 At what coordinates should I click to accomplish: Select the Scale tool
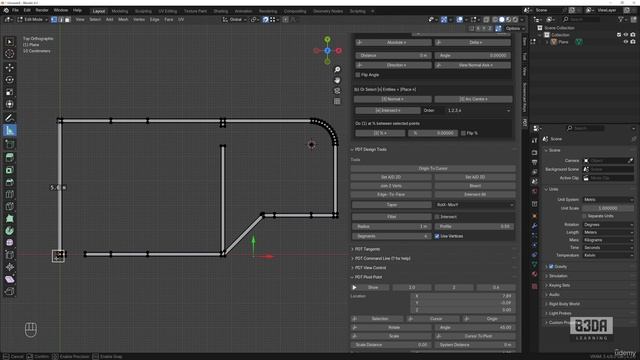pyautogui.click(x=9, y=92)
